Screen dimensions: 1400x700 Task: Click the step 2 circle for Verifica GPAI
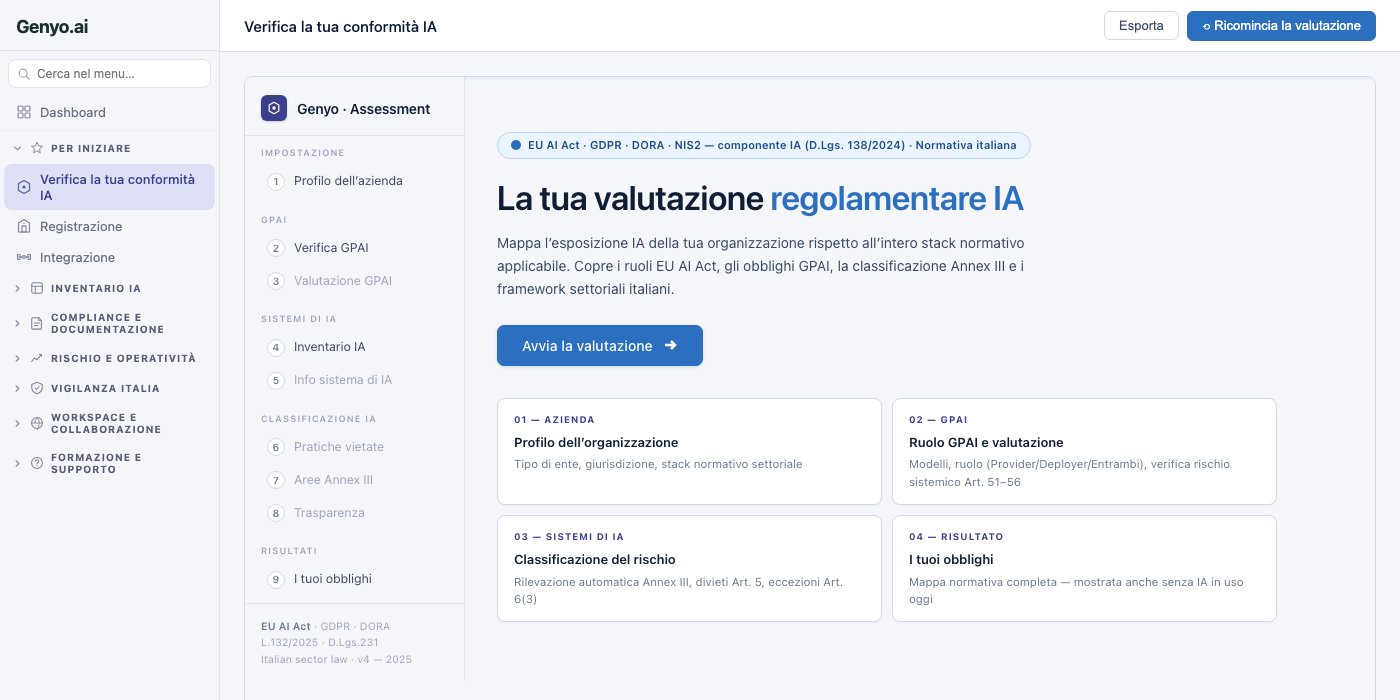276,248
